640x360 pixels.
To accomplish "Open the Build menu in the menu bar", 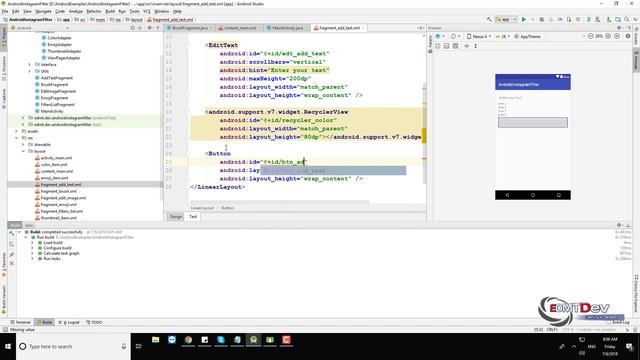I will pos(110,11).
